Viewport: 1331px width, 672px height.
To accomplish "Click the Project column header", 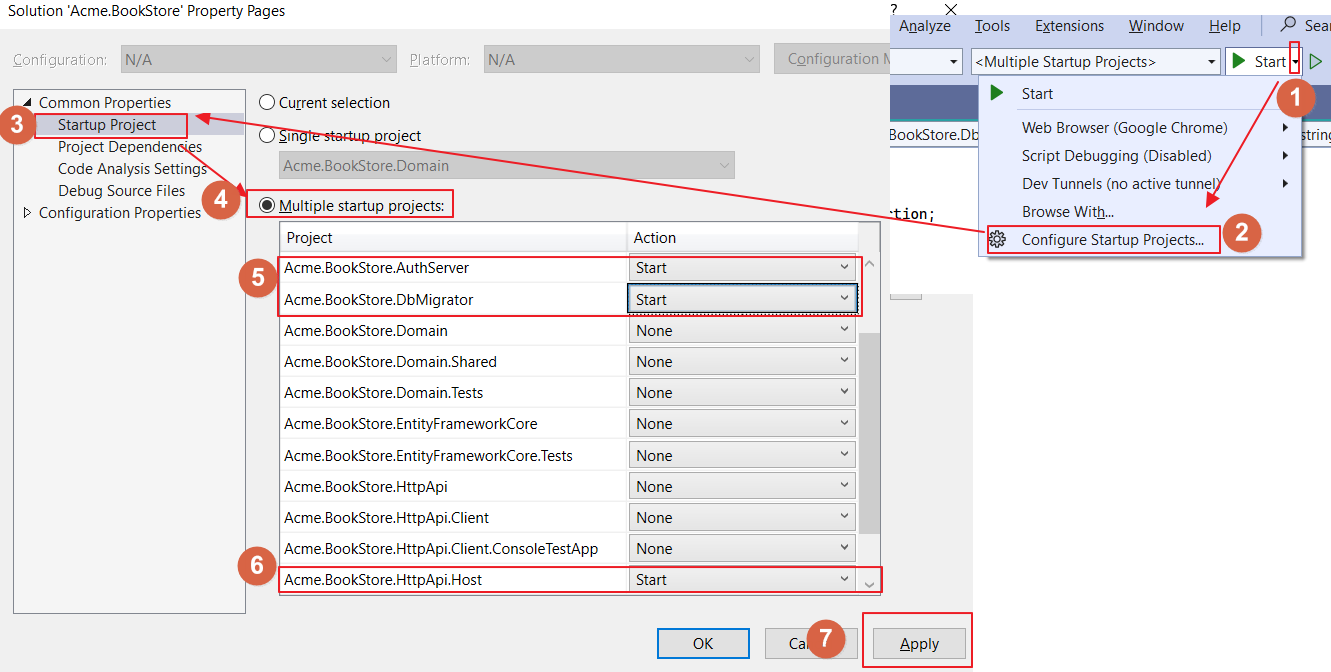I will point(453,237).
